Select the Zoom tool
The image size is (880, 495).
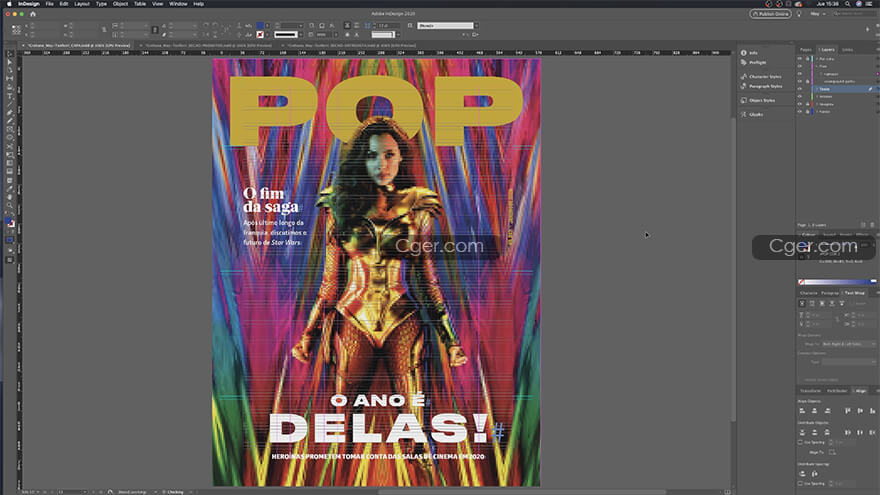(x=10, y=206)
